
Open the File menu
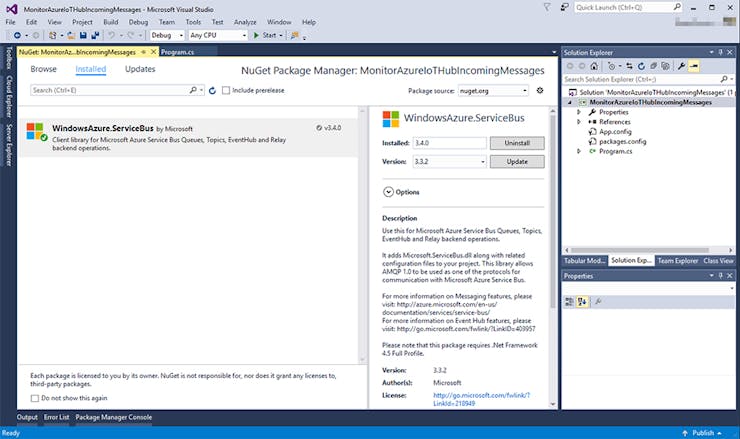tap(10, 22)
